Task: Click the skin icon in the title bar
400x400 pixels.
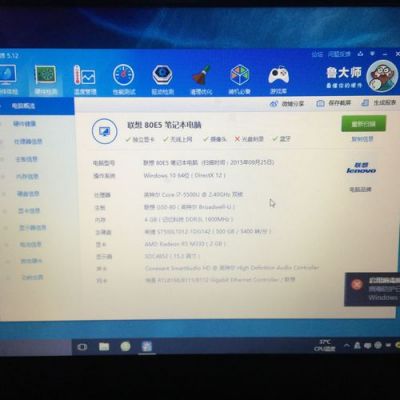Action: (360, 54)
